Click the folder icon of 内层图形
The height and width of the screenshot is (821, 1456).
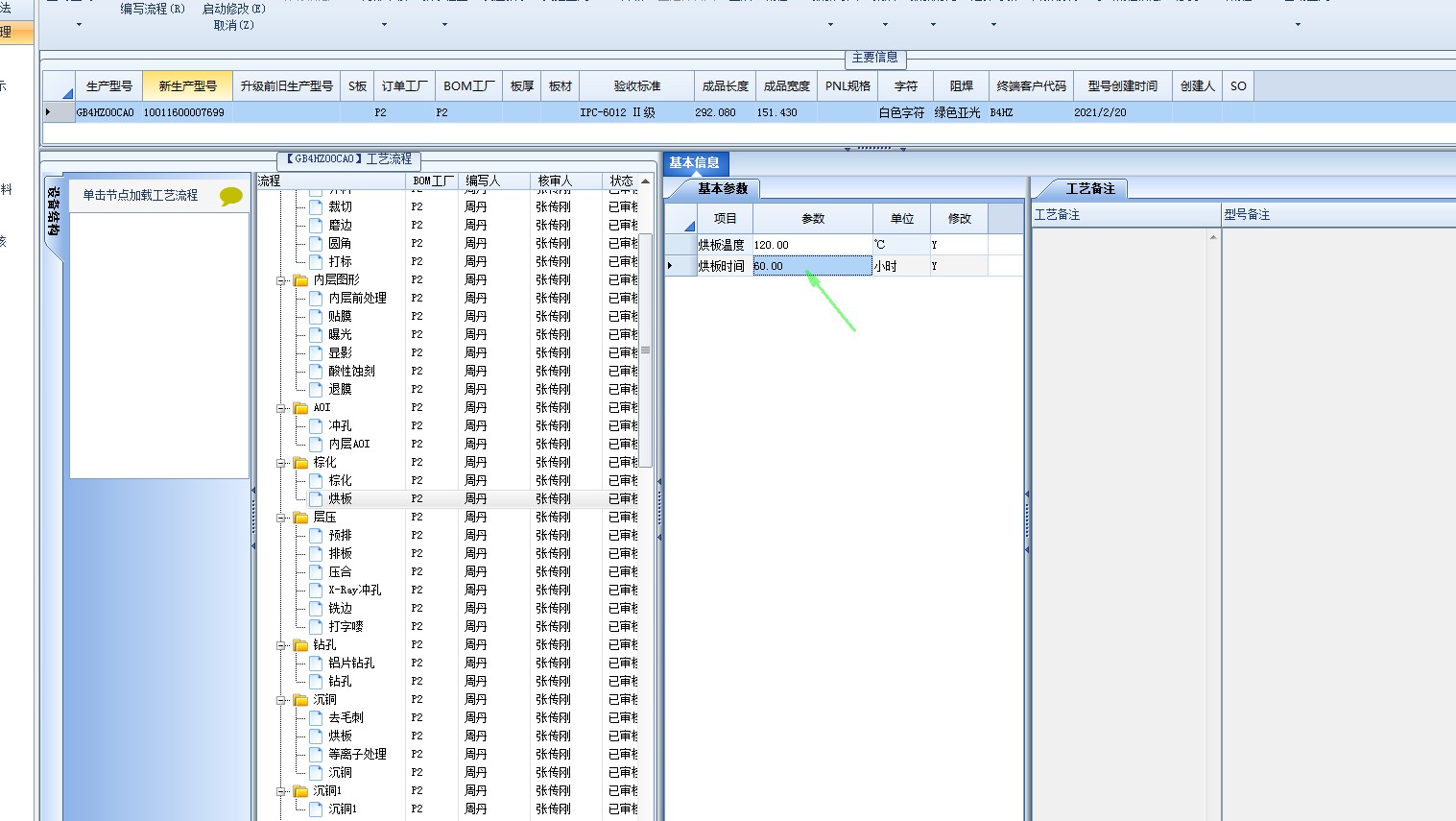click(300, 279)
